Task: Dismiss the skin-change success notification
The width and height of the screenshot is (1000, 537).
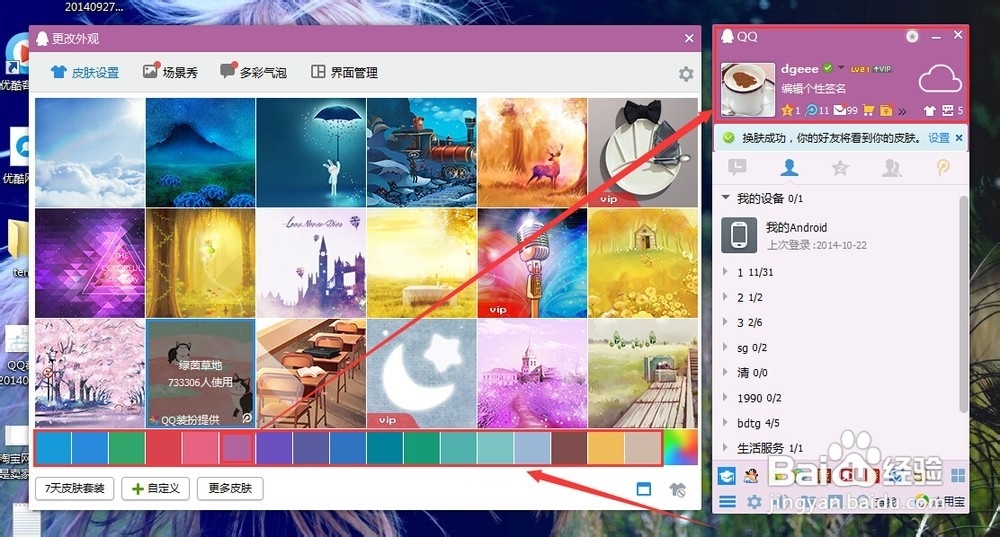Action: tap(959, 138)
